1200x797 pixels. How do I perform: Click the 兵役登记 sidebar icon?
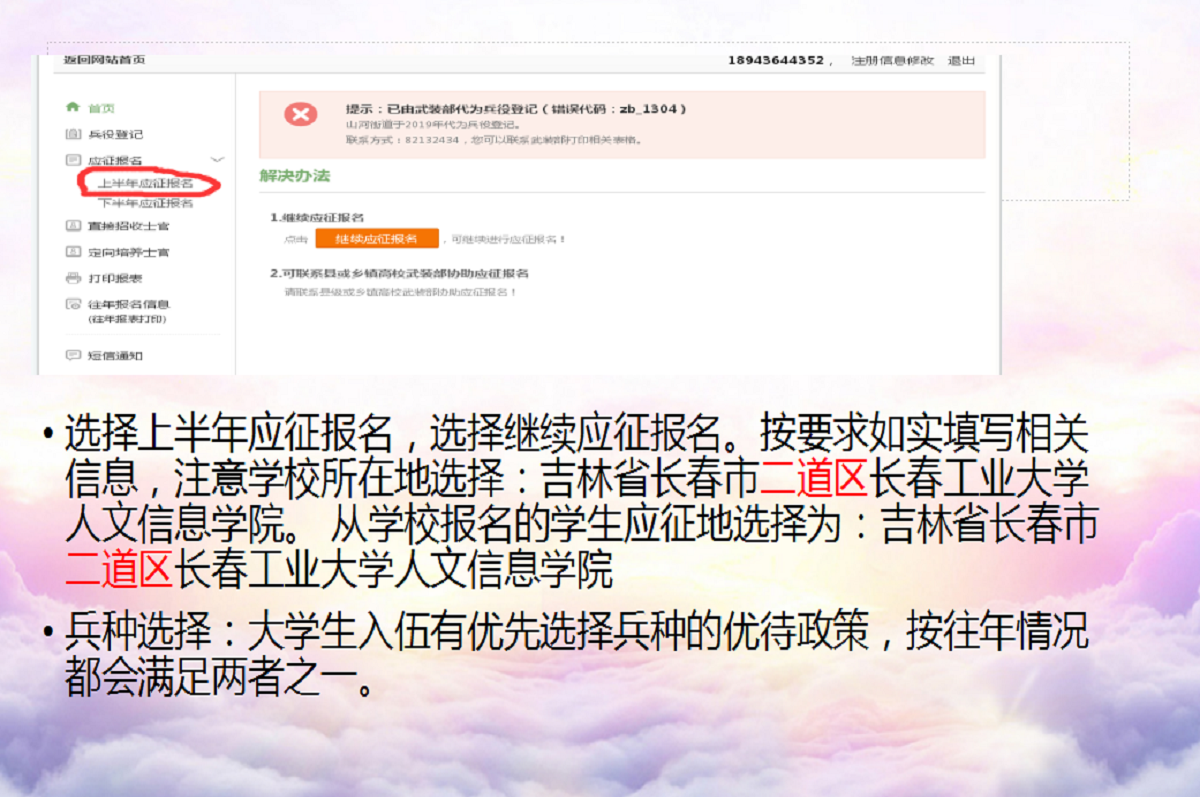point(72,133)
